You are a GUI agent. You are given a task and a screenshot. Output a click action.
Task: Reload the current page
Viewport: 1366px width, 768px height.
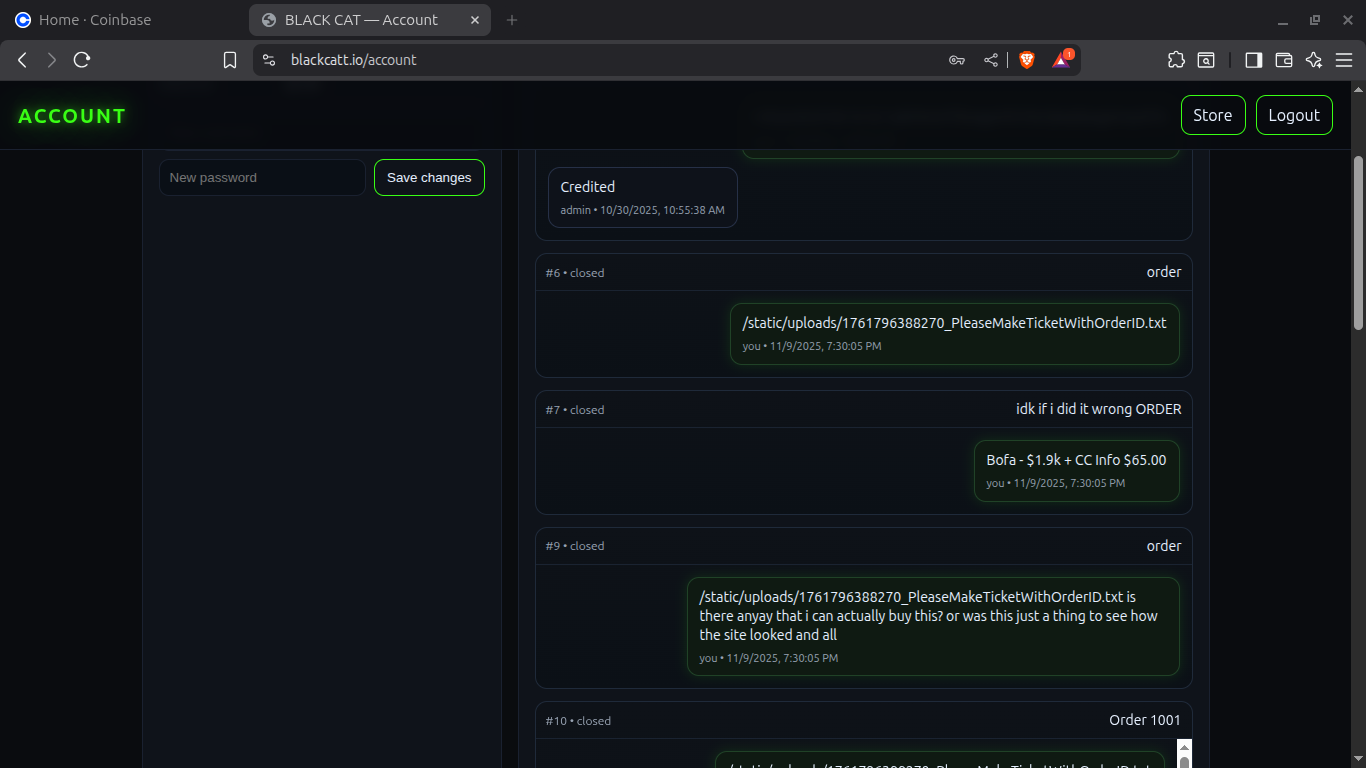[x=82, y=60]
